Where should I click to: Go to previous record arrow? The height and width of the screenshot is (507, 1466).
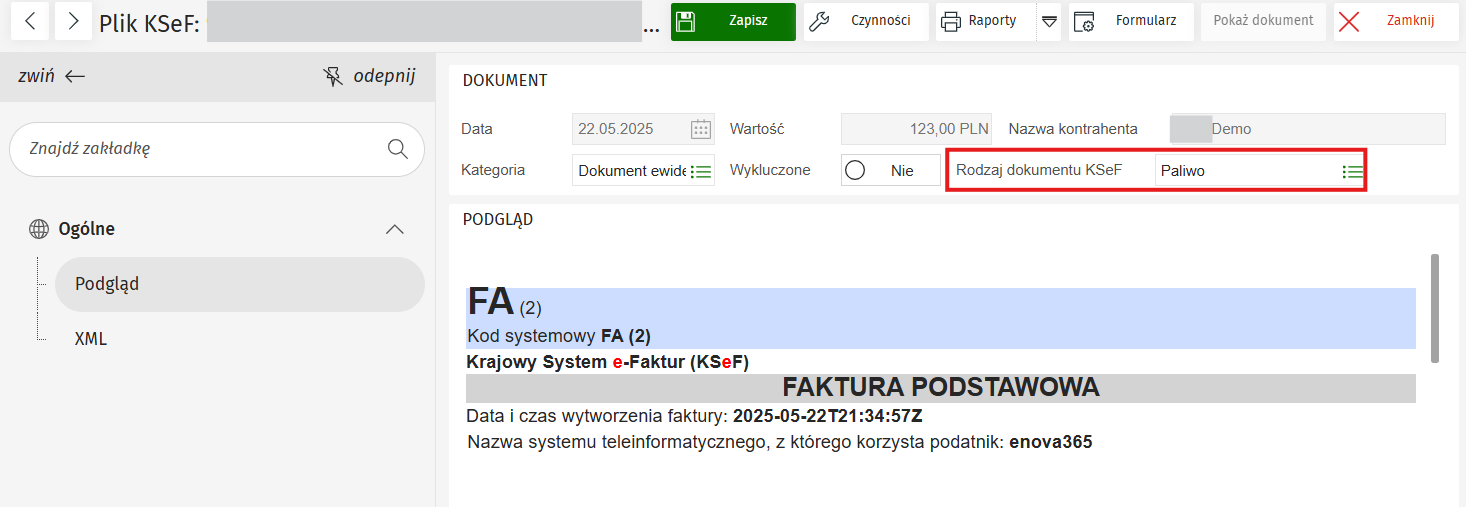tap(29, 21)
